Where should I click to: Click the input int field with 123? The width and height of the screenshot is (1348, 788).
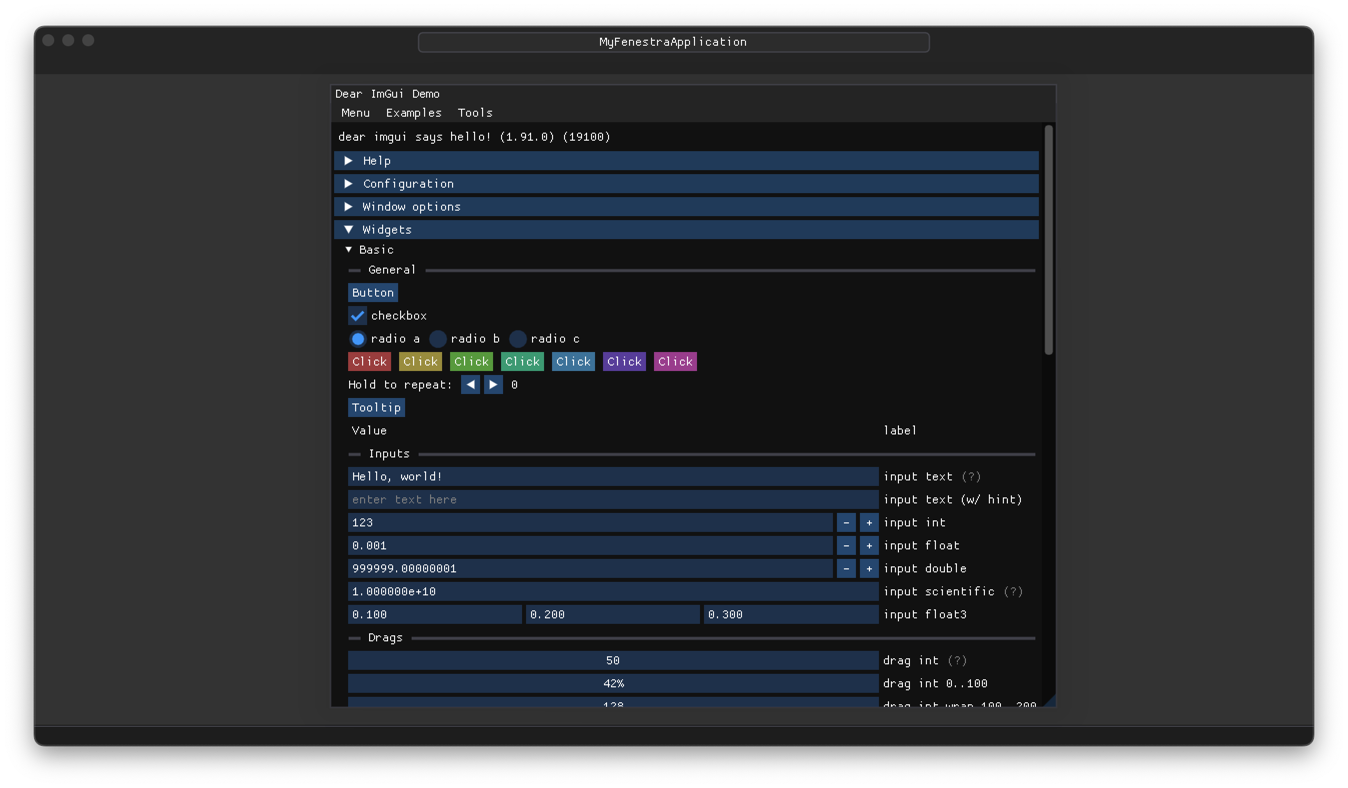point(590,522)
